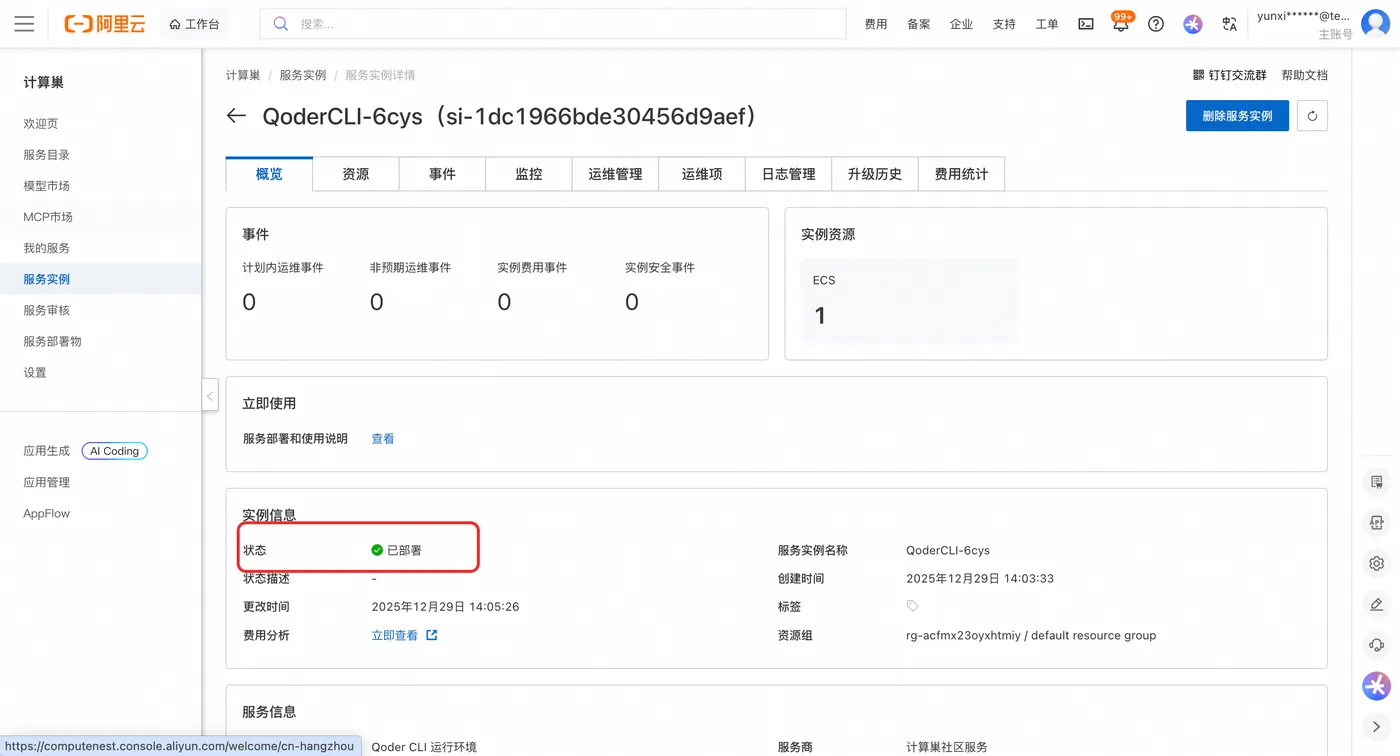Open the 运维管理 tab
The width and height of the screenshot is (1400, 756).
pyautogui.click(x=615, y=174)
